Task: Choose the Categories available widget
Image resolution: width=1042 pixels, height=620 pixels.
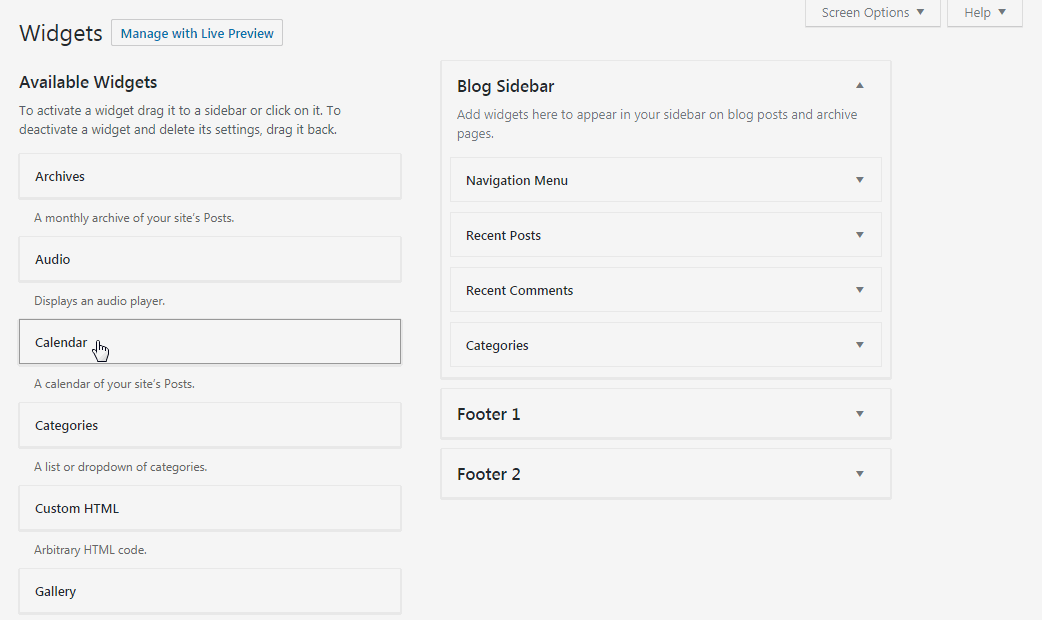Action: pos(210,426)
